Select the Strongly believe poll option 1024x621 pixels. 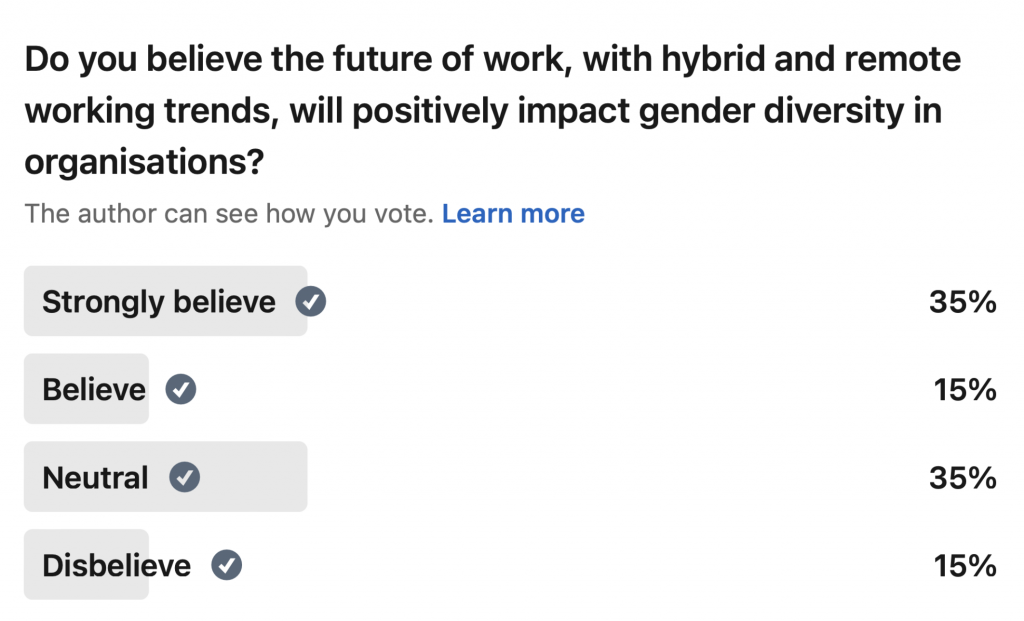(x=159, y=302)
